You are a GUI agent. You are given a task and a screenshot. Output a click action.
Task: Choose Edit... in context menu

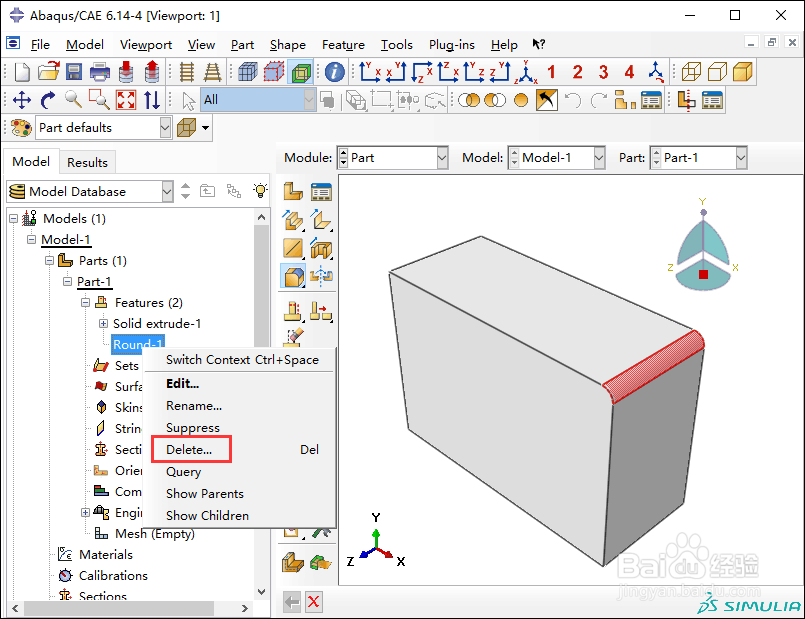click(x=182, y=383)
